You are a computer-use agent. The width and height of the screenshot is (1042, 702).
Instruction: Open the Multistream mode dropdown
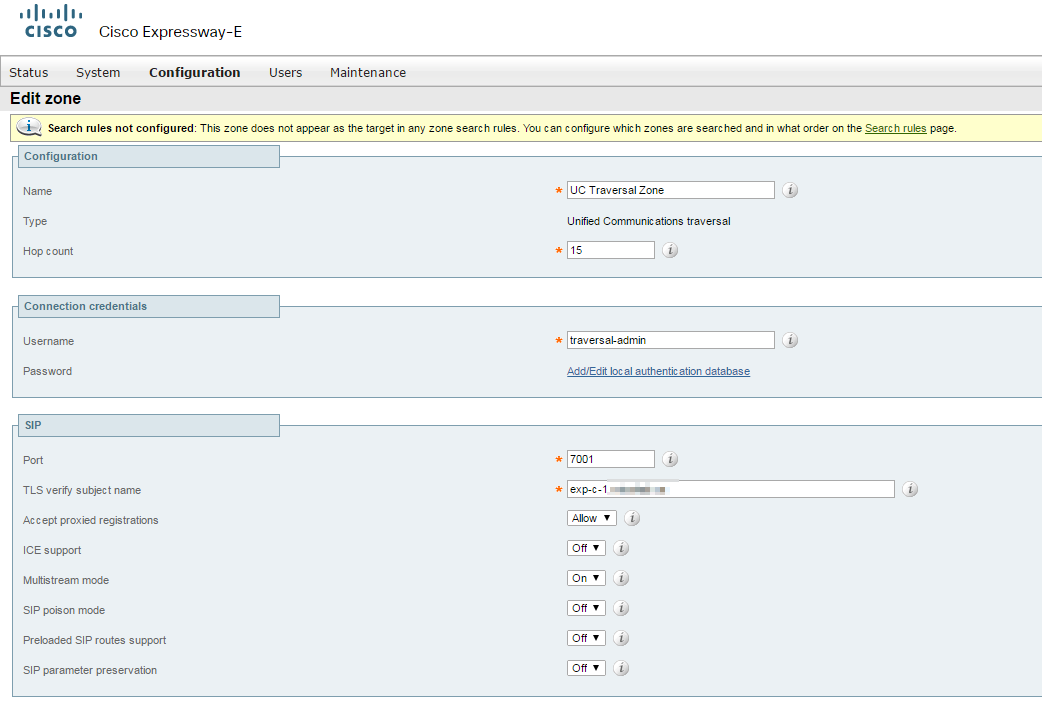point(586,578)
